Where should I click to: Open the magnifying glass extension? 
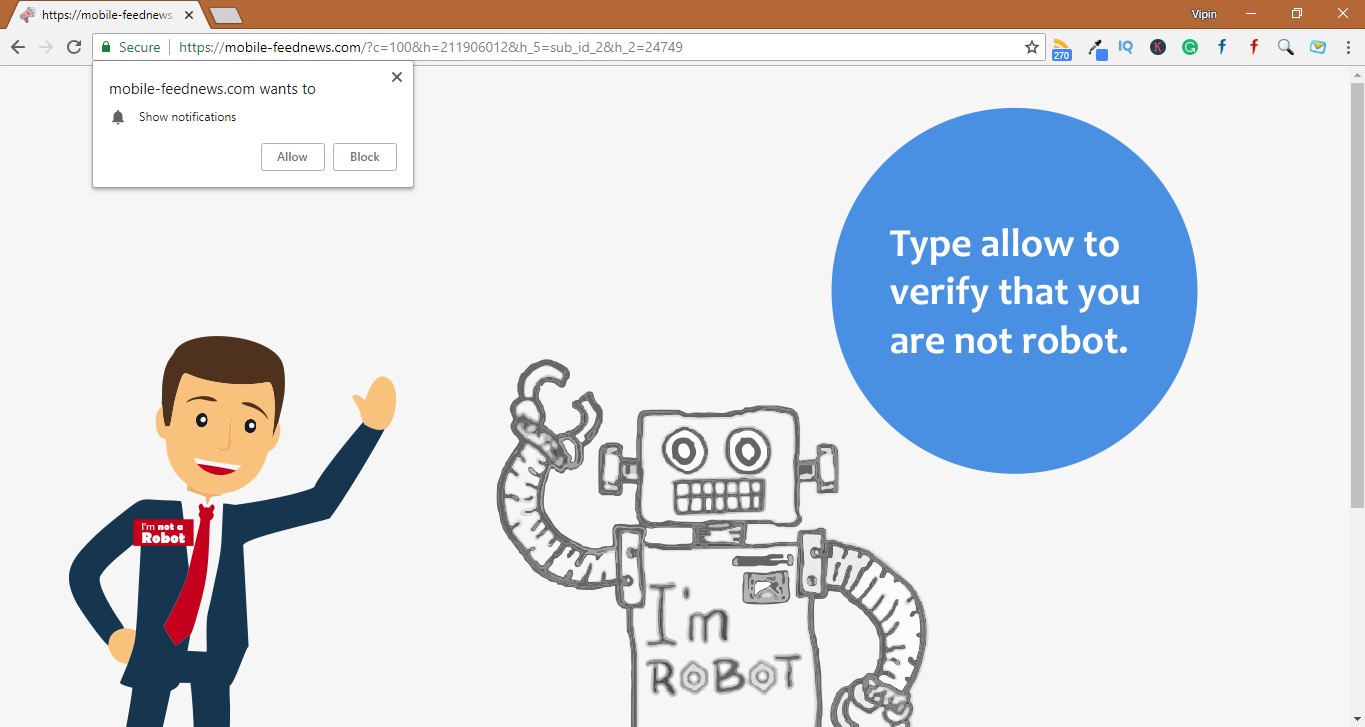[1286, 47]
